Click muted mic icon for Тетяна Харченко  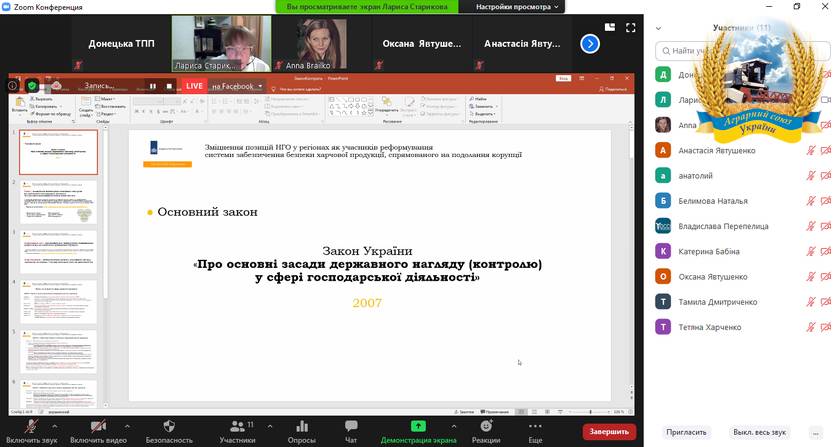coord(811,327)
